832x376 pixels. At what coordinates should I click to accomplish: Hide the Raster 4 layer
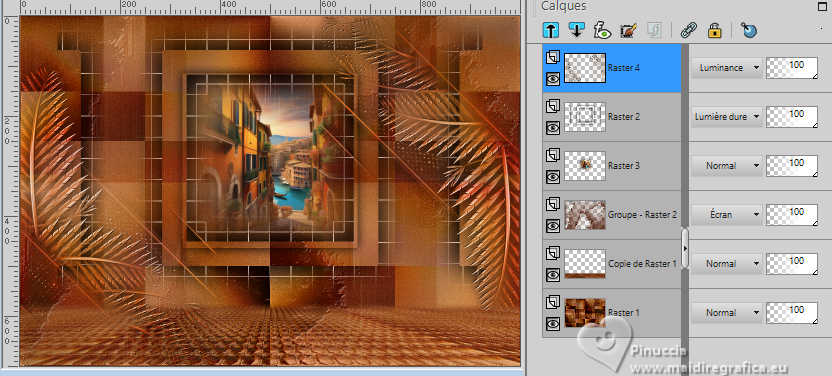[553, 79]
